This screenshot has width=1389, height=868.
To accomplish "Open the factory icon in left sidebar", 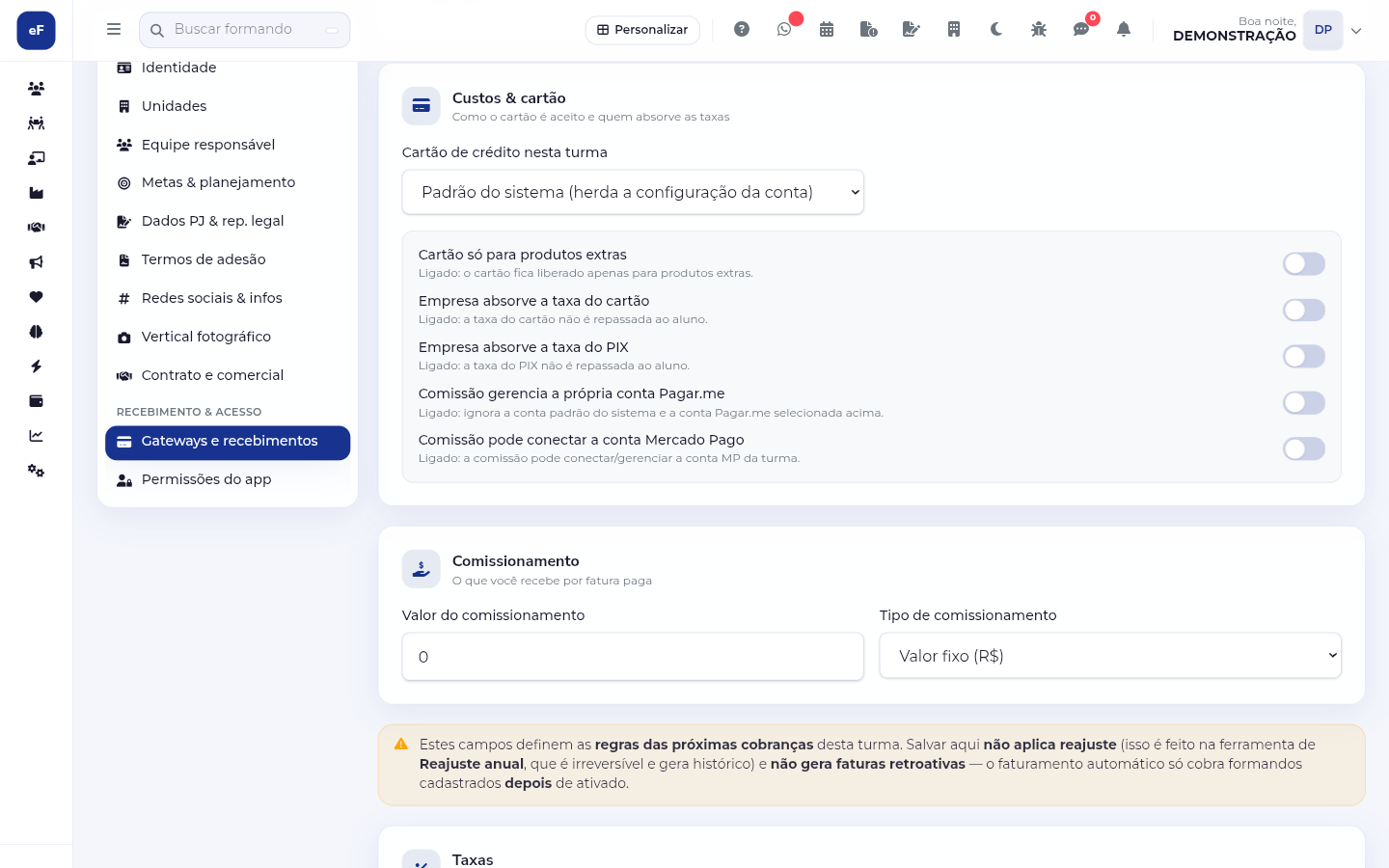I will point(37,193).
